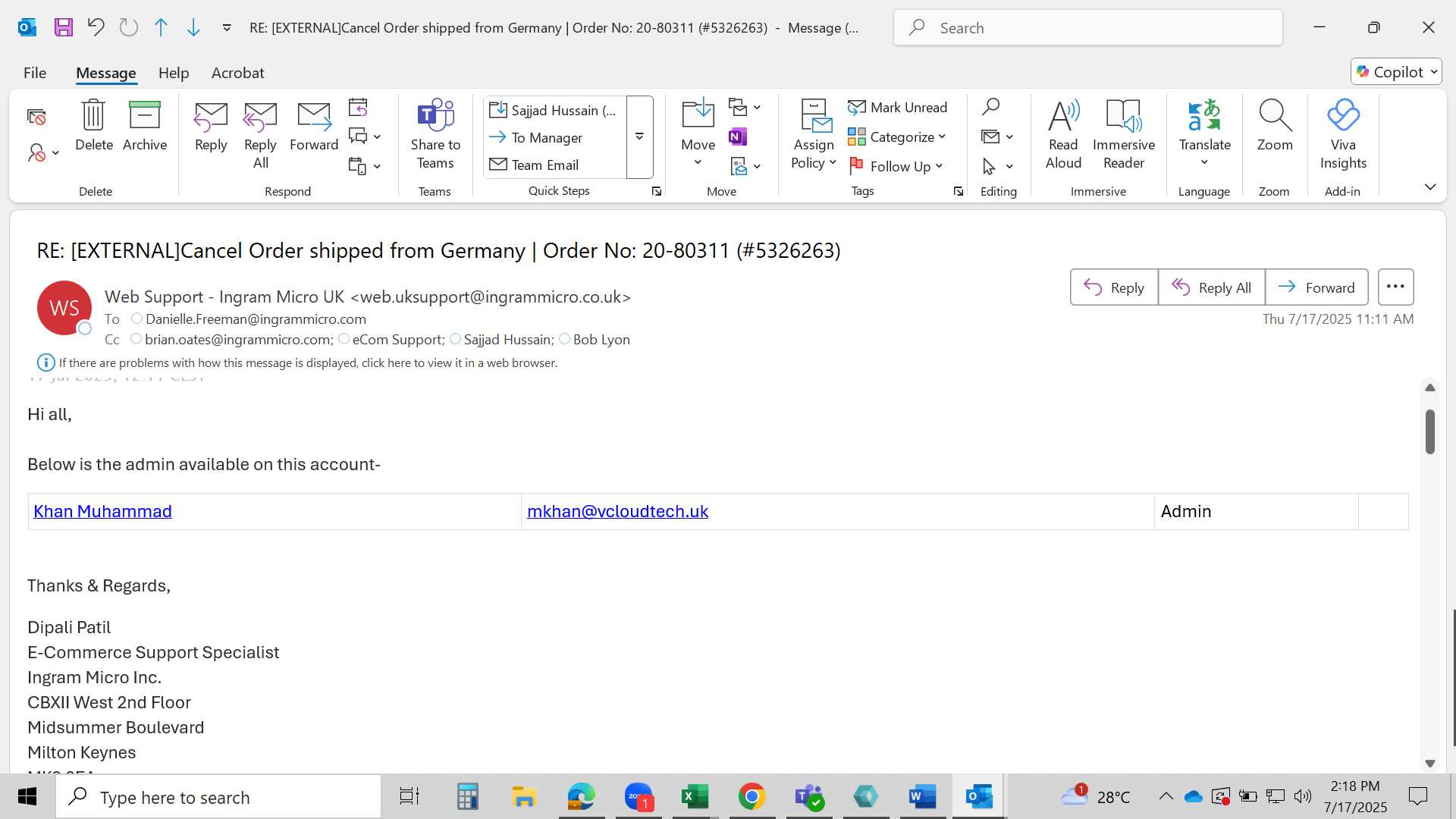Click the scroll up arrow of message
The height and width of the screenshot is (819, 1456).
1430,388
